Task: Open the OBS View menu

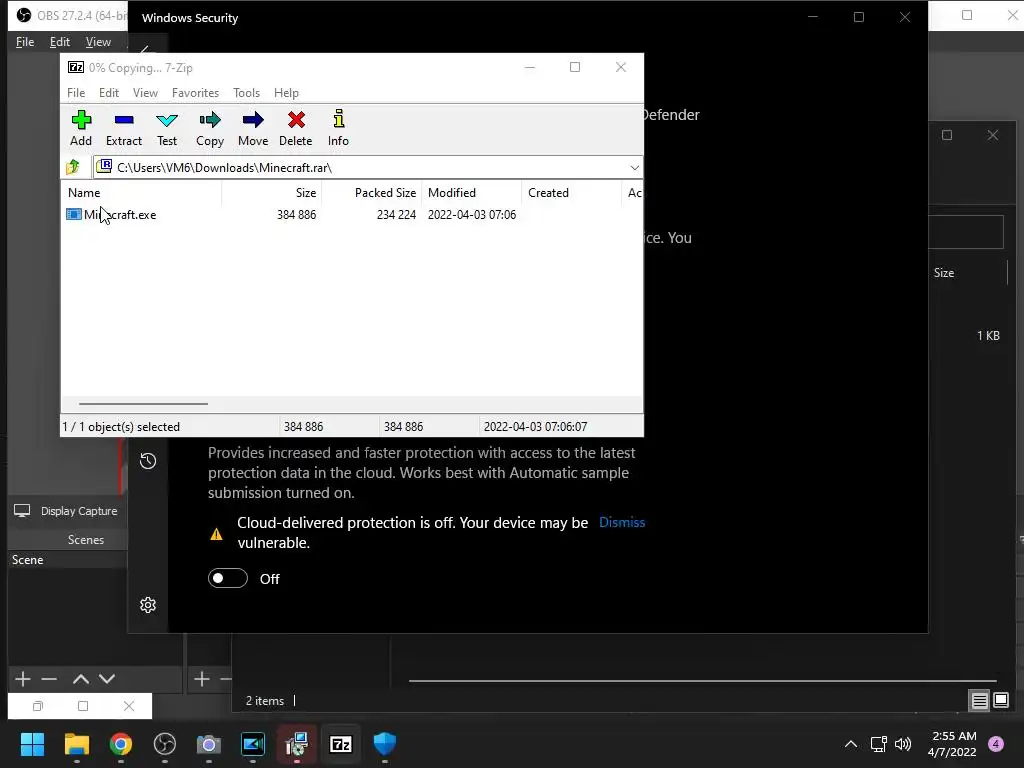Action: tap(98, 42)
